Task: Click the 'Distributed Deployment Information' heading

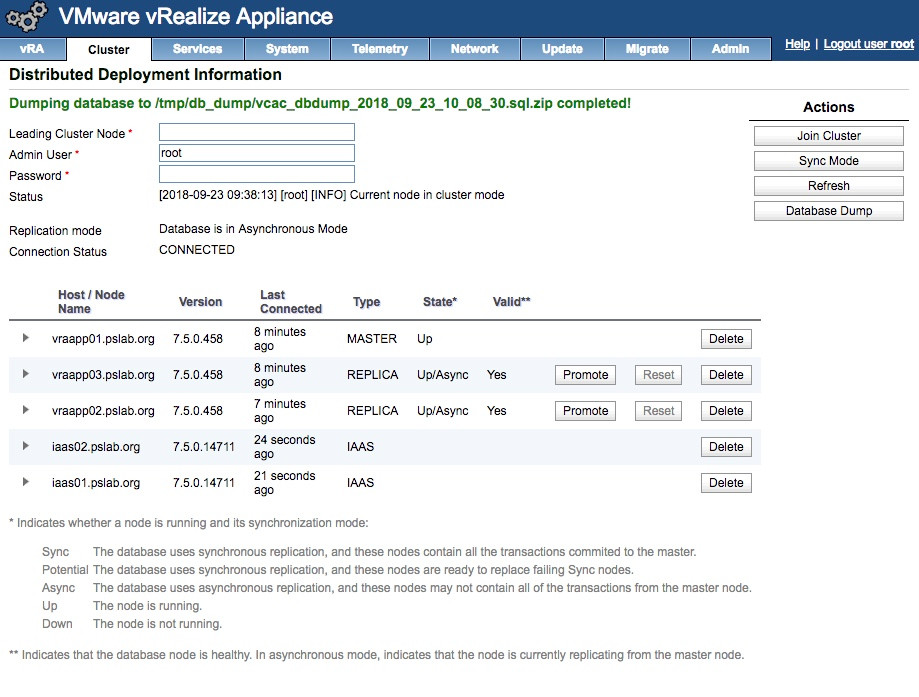Action: pos(145,74)
